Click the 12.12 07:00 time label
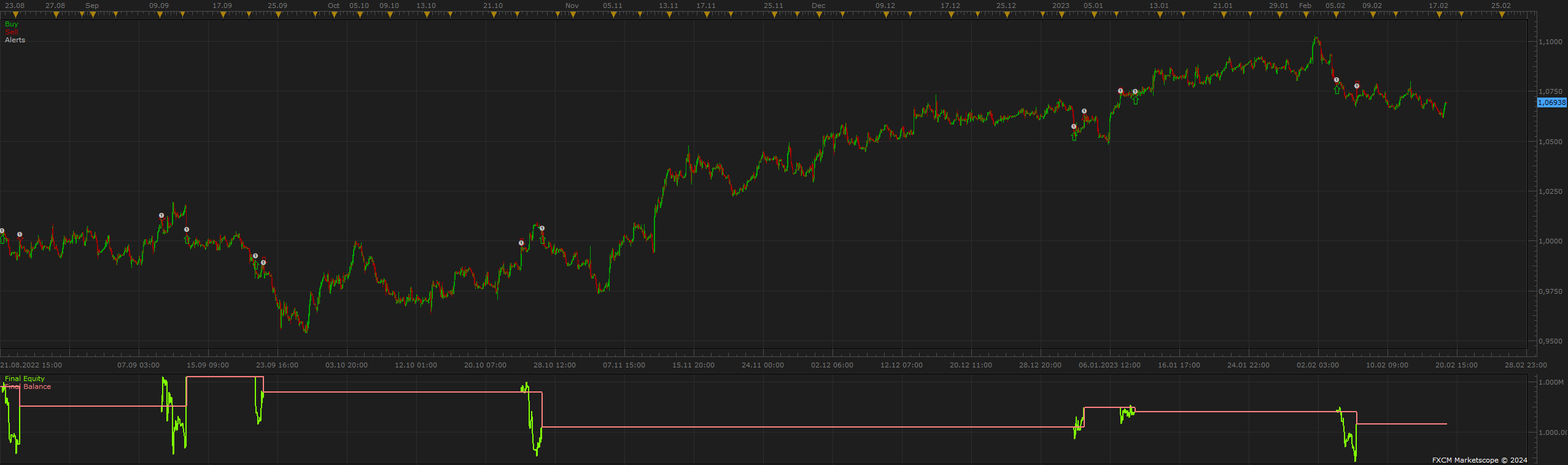 click(x=901, y=365)
